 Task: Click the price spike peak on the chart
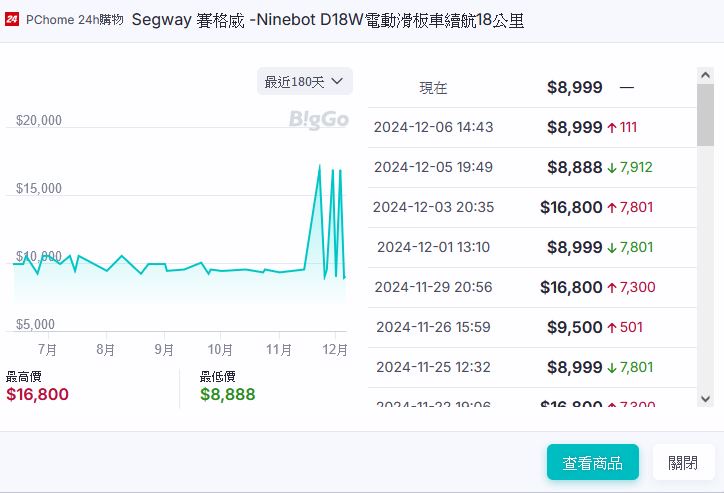[319, 166]
